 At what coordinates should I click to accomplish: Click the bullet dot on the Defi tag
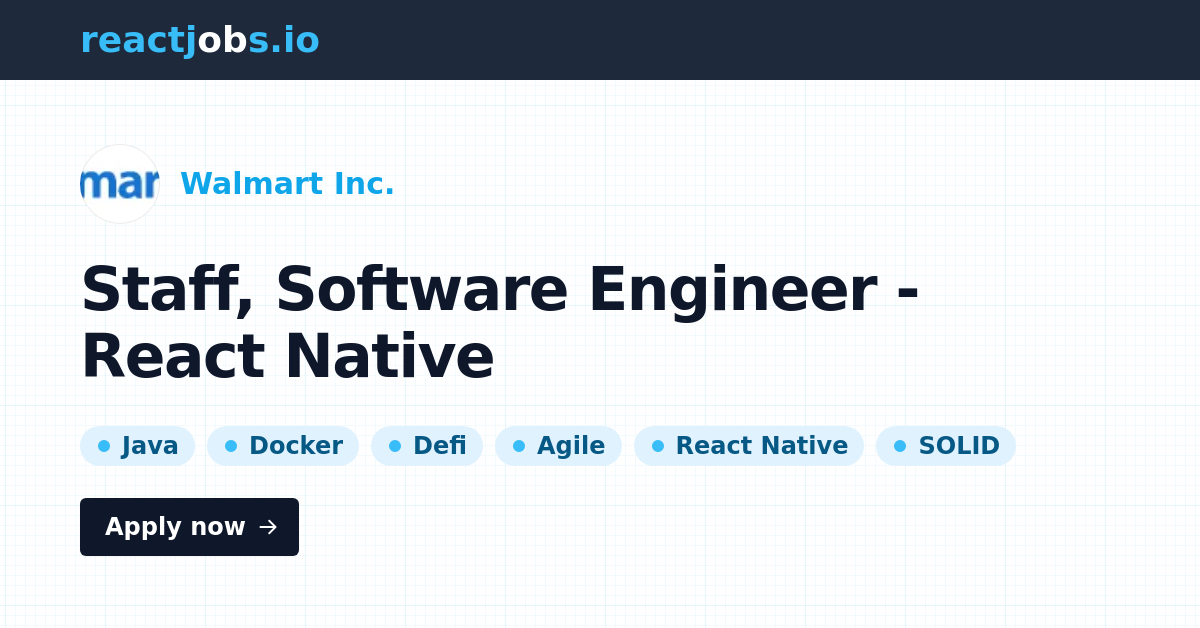point(395,446)
